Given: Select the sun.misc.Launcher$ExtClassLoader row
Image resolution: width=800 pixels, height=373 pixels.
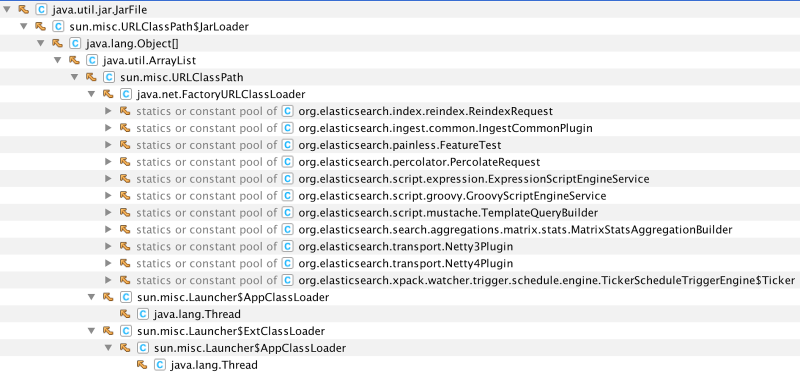Looking at the screenshot, I should click(400, 331).
